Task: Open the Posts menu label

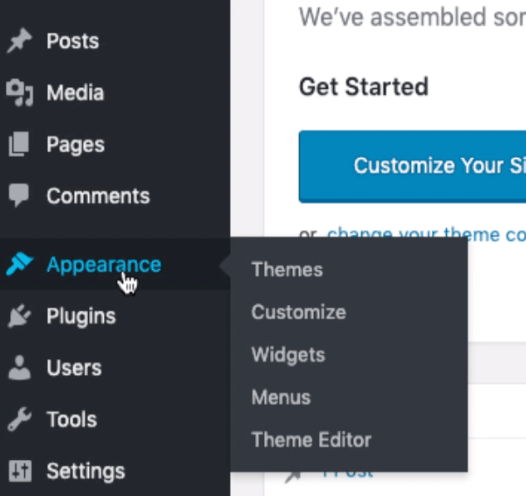Action: coord(72,41)
